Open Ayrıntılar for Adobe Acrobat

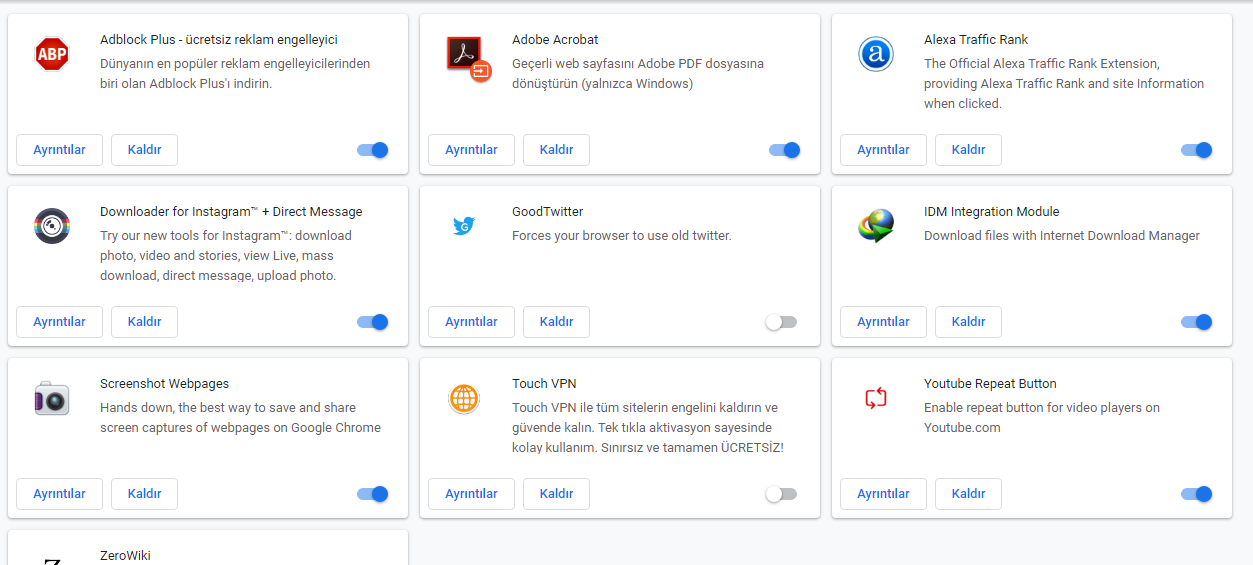[471, 150]
